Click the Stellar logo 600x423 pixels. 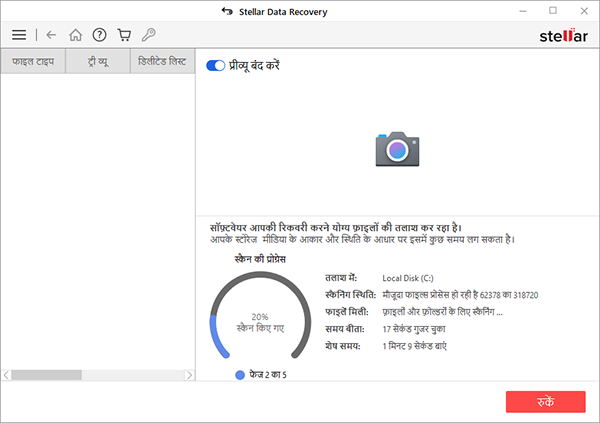[x=561, y=35]
